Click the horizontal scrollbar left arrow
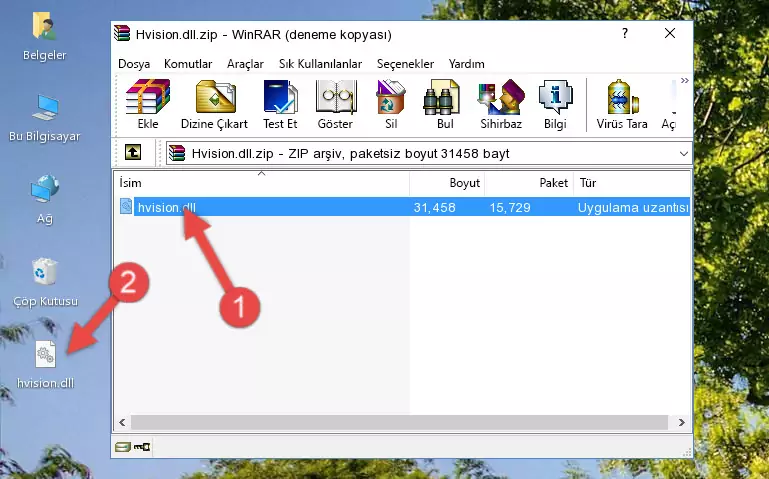The width and height of the screenshot is (769, 479). pyautogui.click(x=123, y=423)
